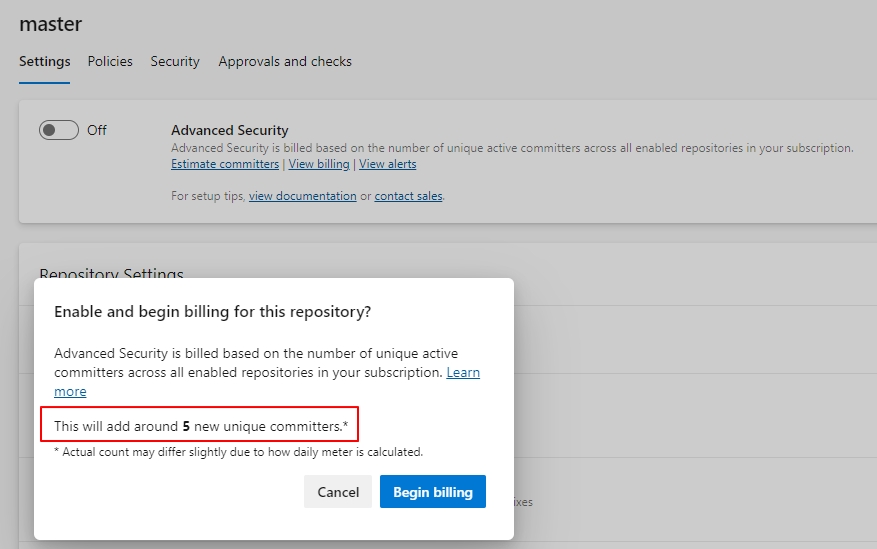Viewport: 877px width, 549px height.
Task: Open Learn more link in dialog
Action: (x=463, y=372)
